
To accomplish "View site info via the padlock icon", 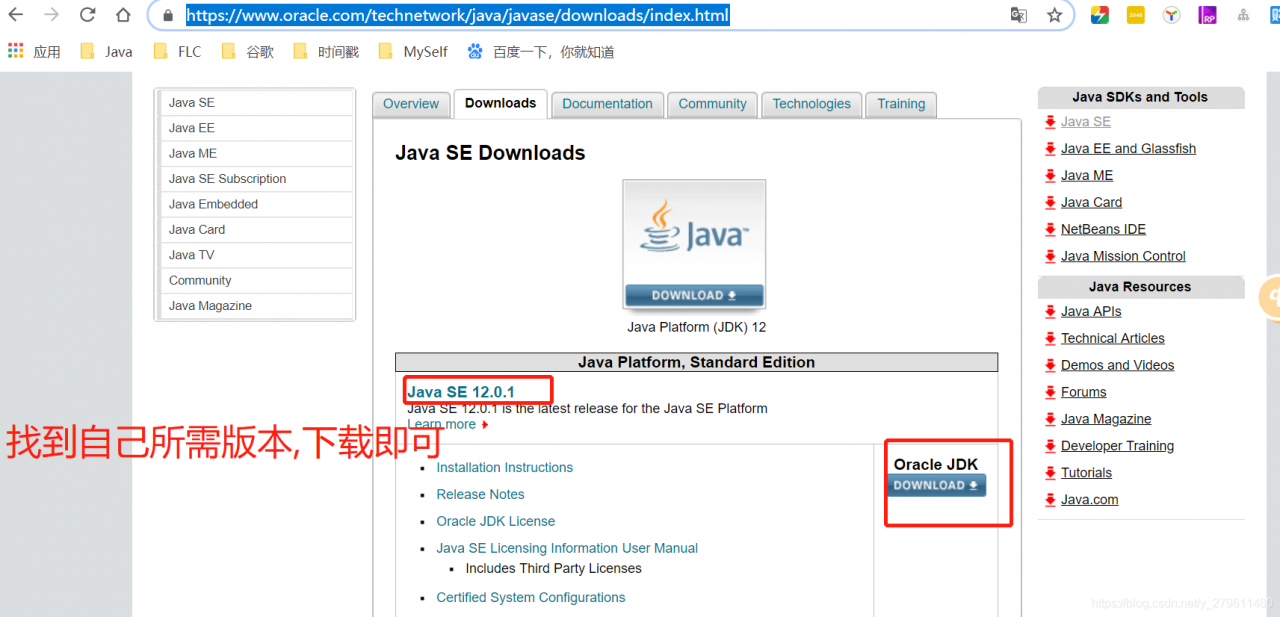I will tap(168, 16).
